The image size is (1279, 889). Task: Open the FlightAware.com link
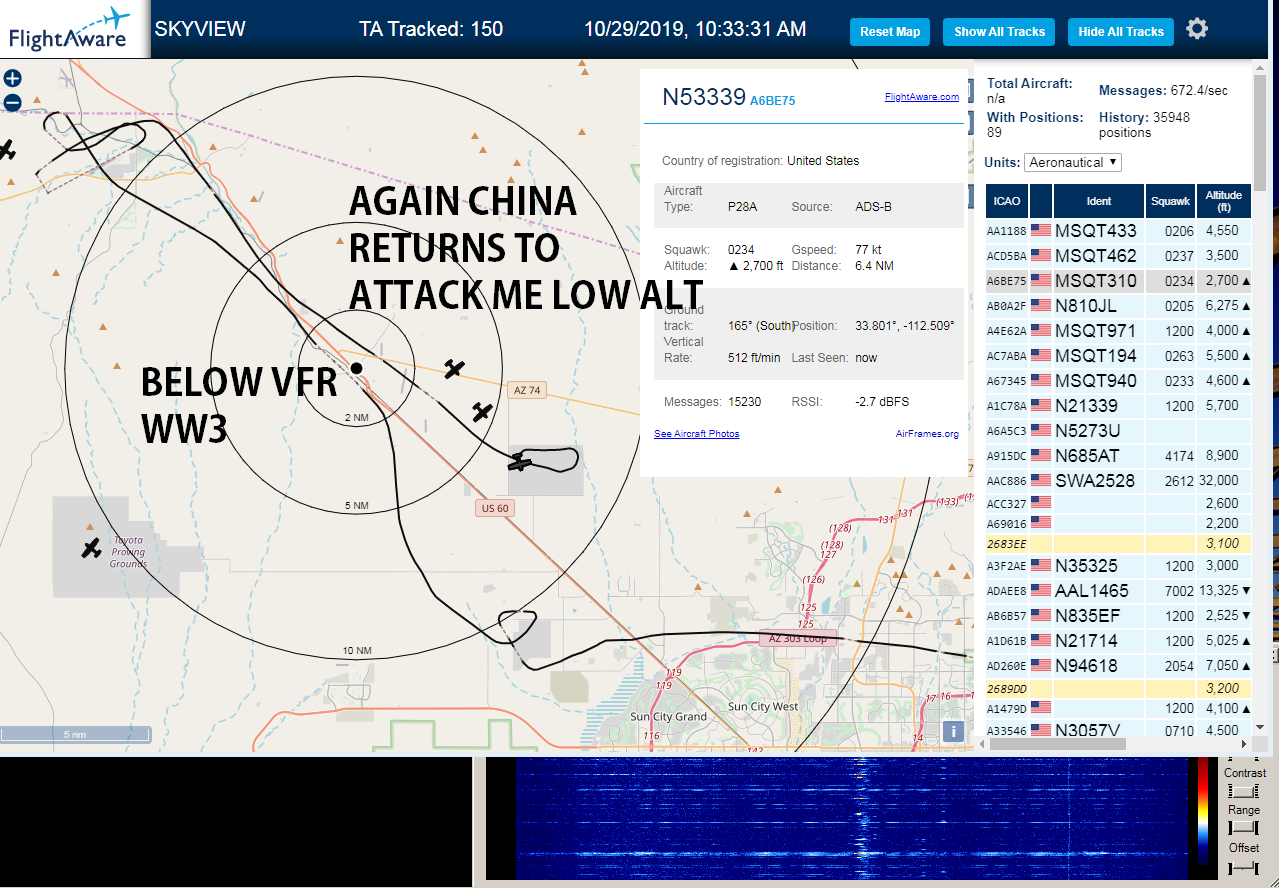921,97
